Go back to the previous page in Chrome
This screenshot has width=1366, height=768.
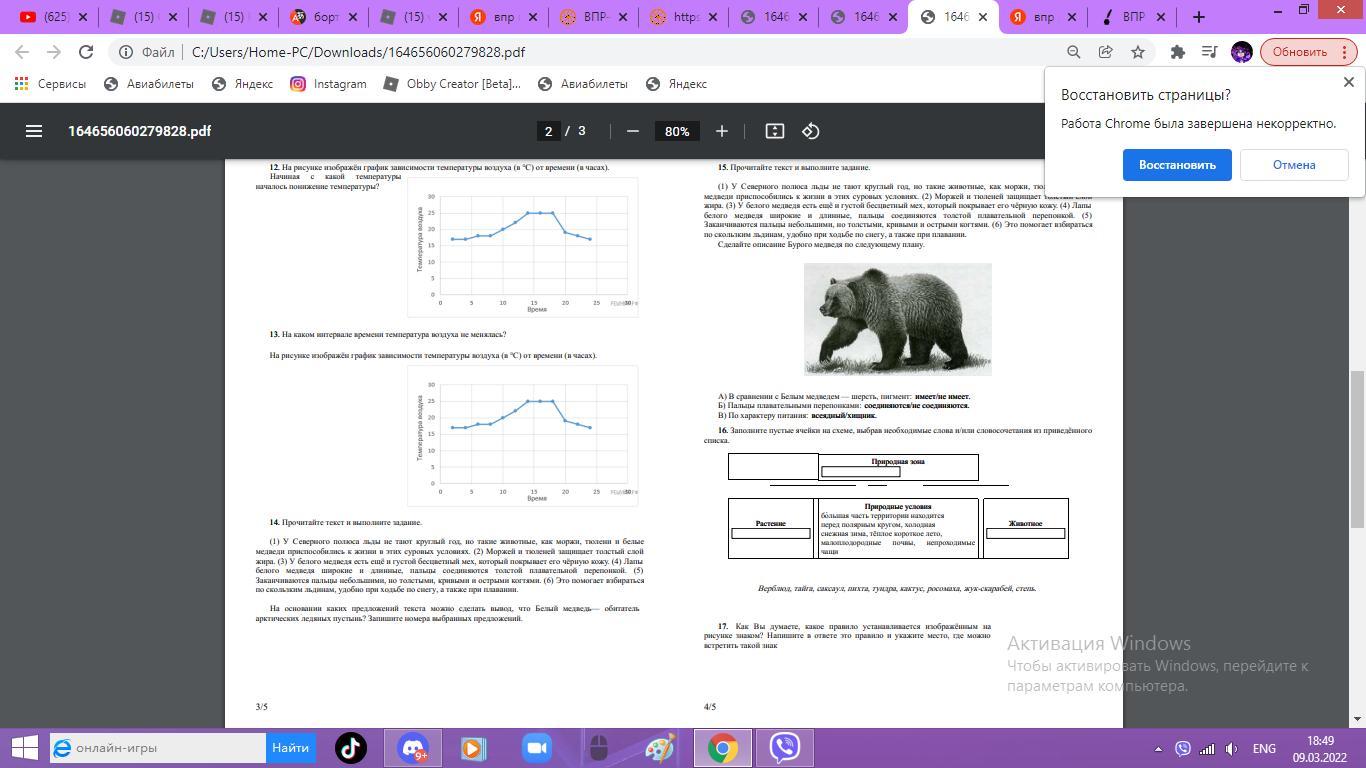click(22, 52)
